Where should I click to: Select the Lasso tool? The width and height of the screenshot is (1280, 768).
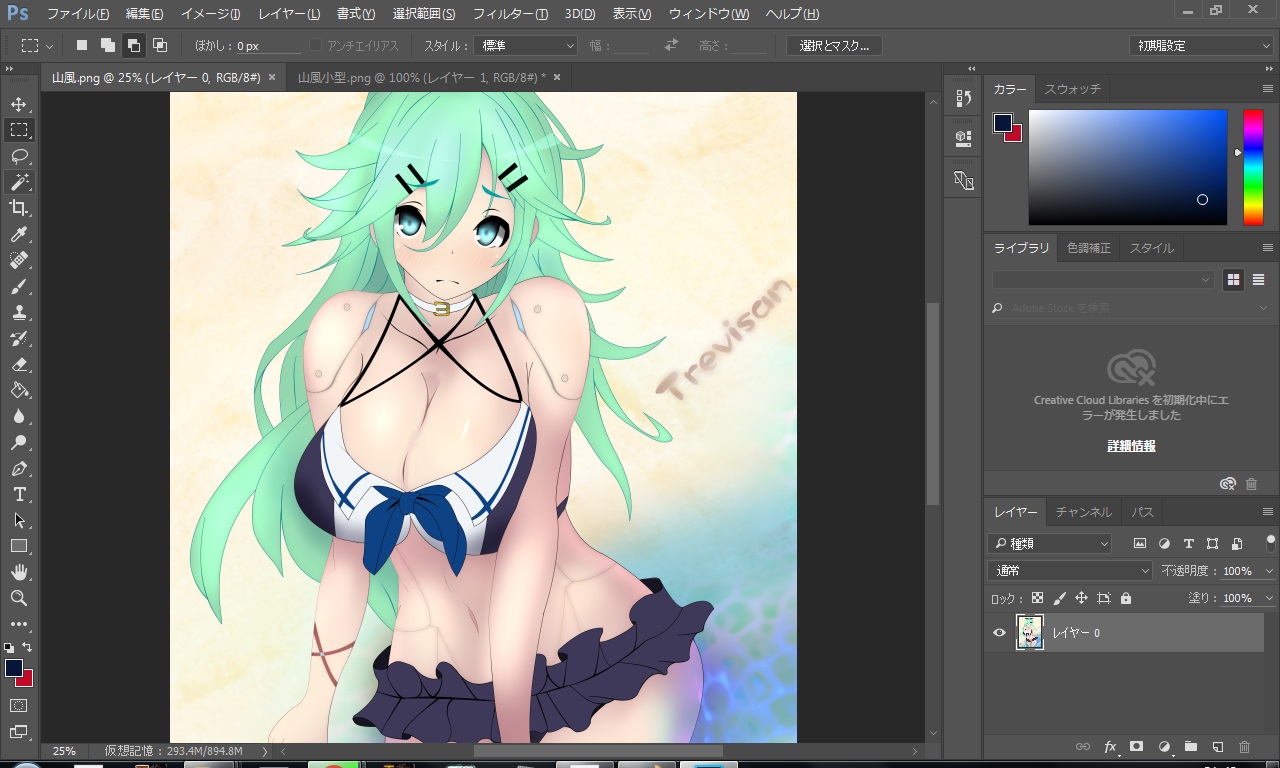(19, 156)
